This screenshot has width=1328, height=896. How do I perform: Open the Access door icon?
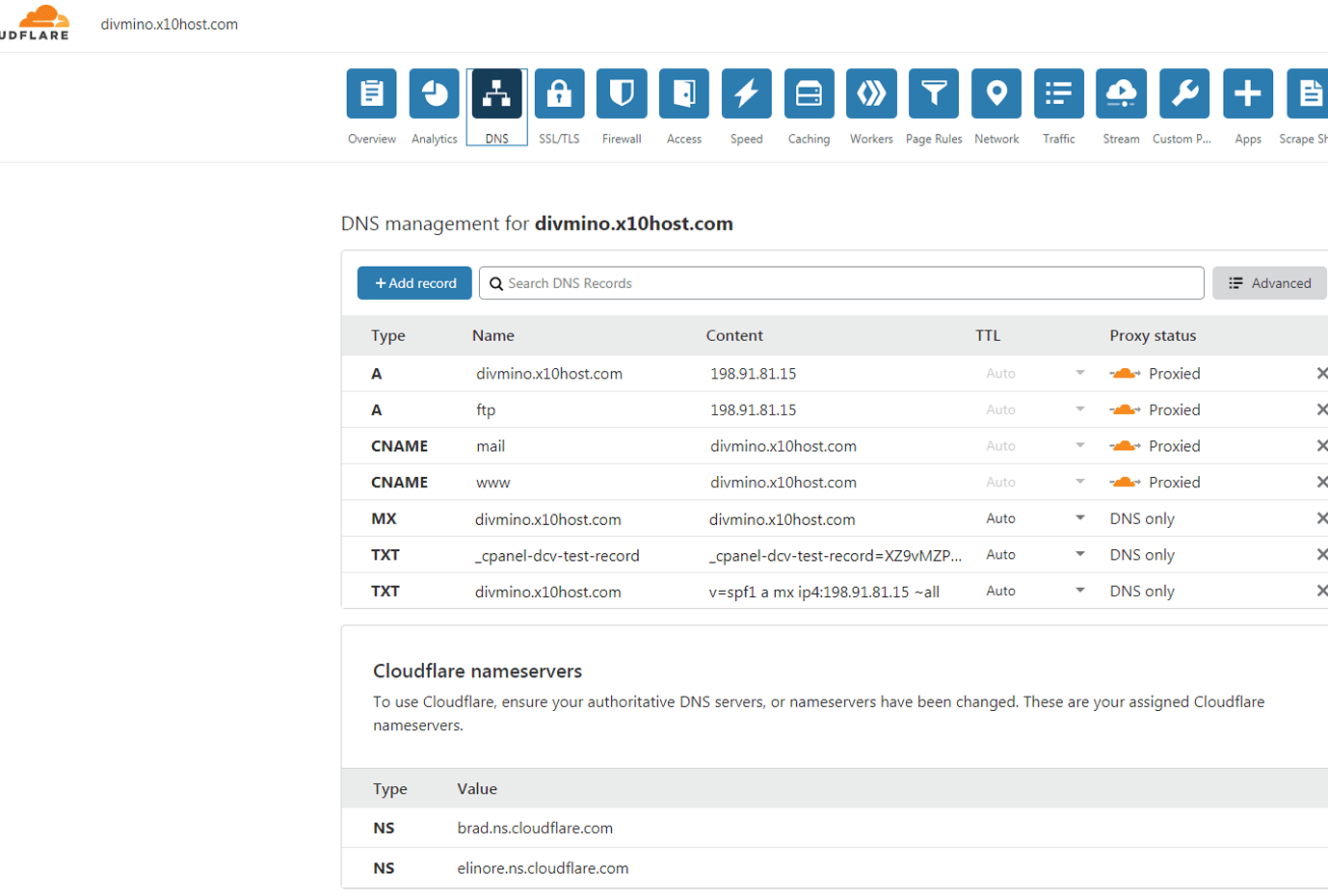[x=684, y=93]
